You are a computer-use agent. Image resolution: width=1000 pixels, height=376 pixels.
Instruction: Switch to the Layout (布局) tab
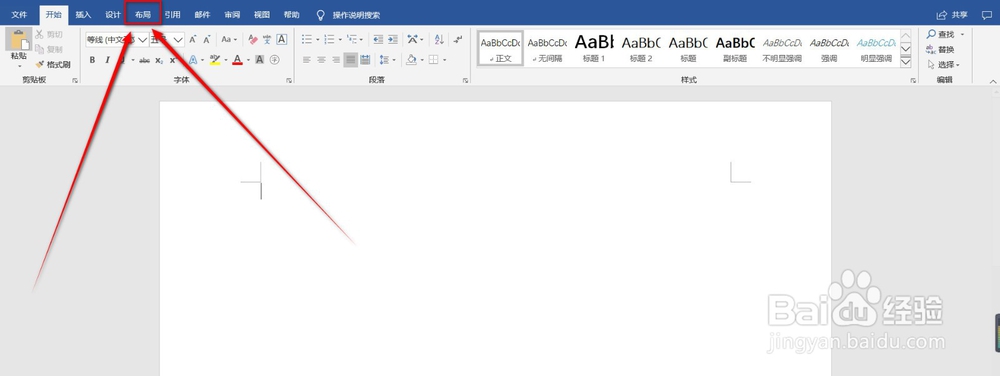[143, 15]
